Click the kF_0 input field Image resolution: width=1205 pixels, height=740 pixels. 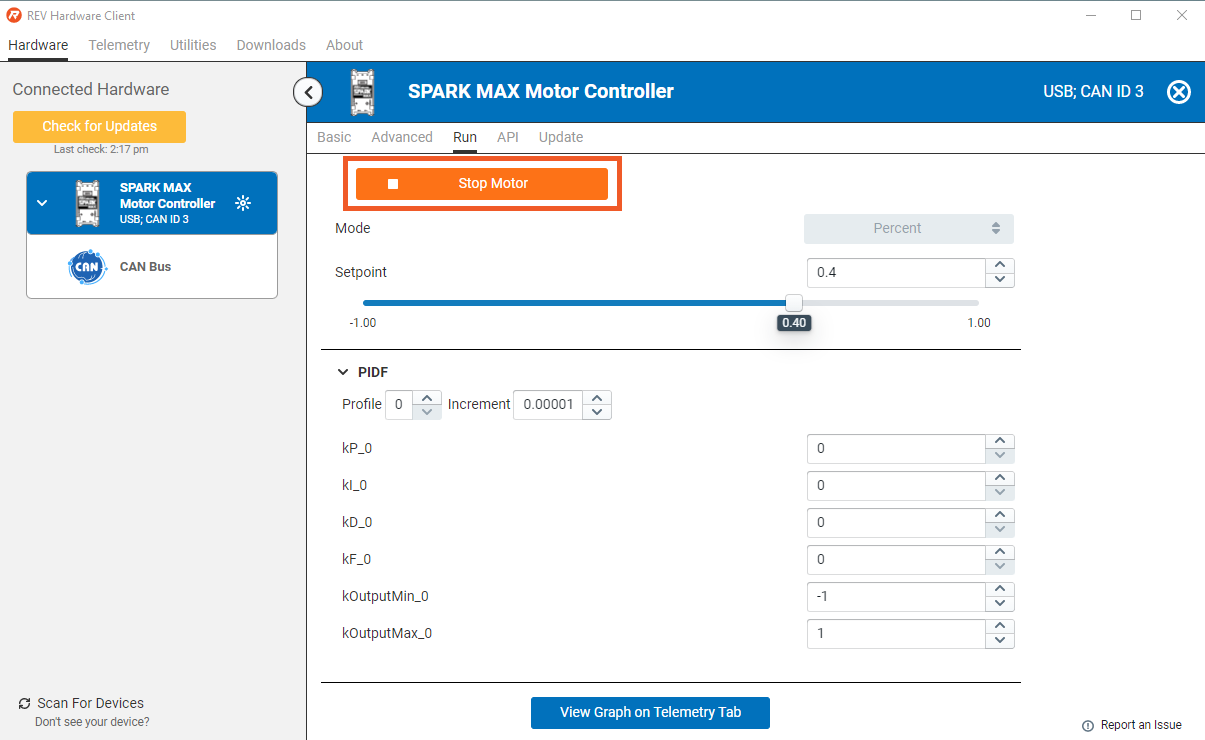[896, 559]
